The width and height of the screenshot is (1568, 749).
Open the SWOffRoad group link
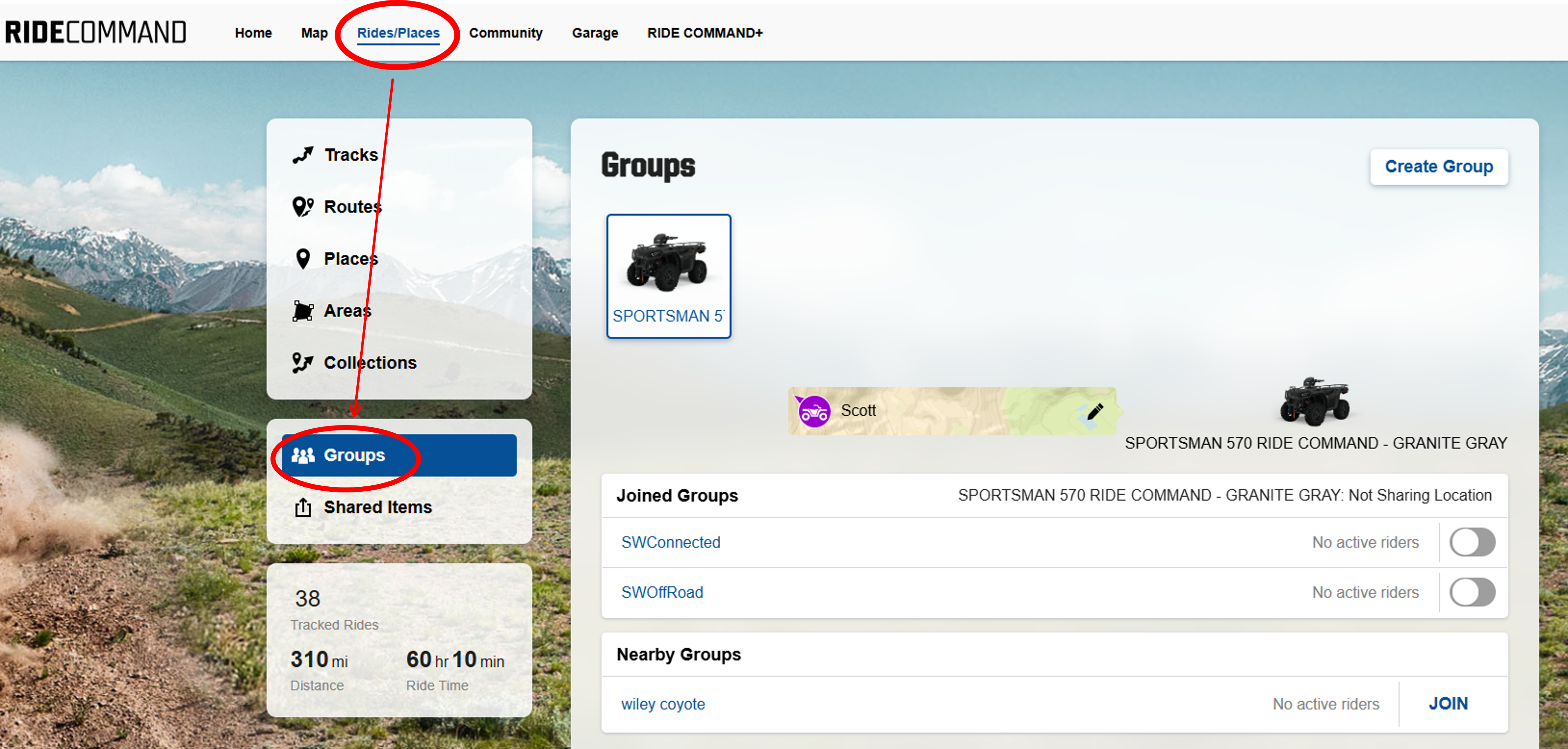pyautogui.click(x=662, y=592)
